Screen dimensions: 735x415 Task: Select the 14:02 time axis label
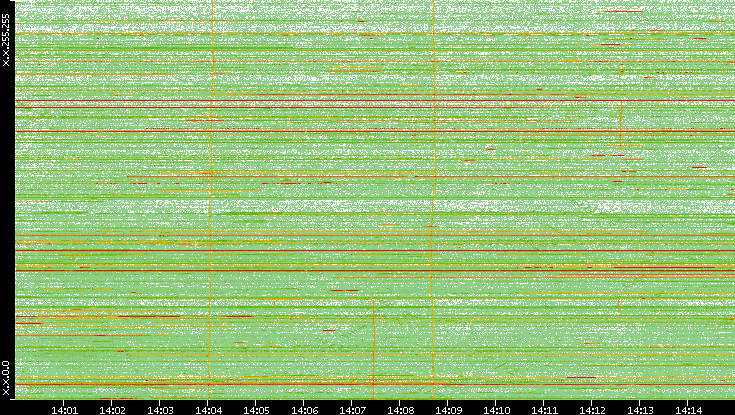(112, 410)
